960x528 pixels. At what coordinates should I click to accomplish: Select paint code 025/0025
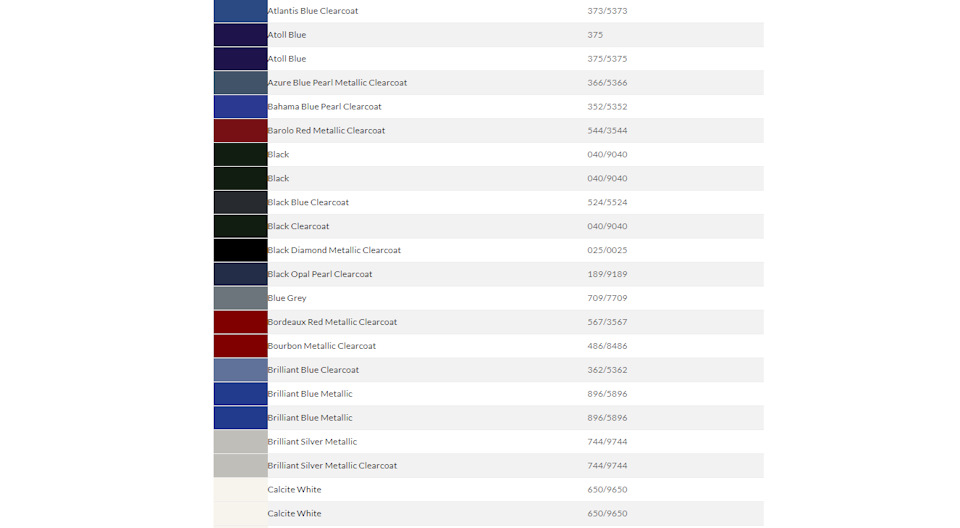coord(607,250)
